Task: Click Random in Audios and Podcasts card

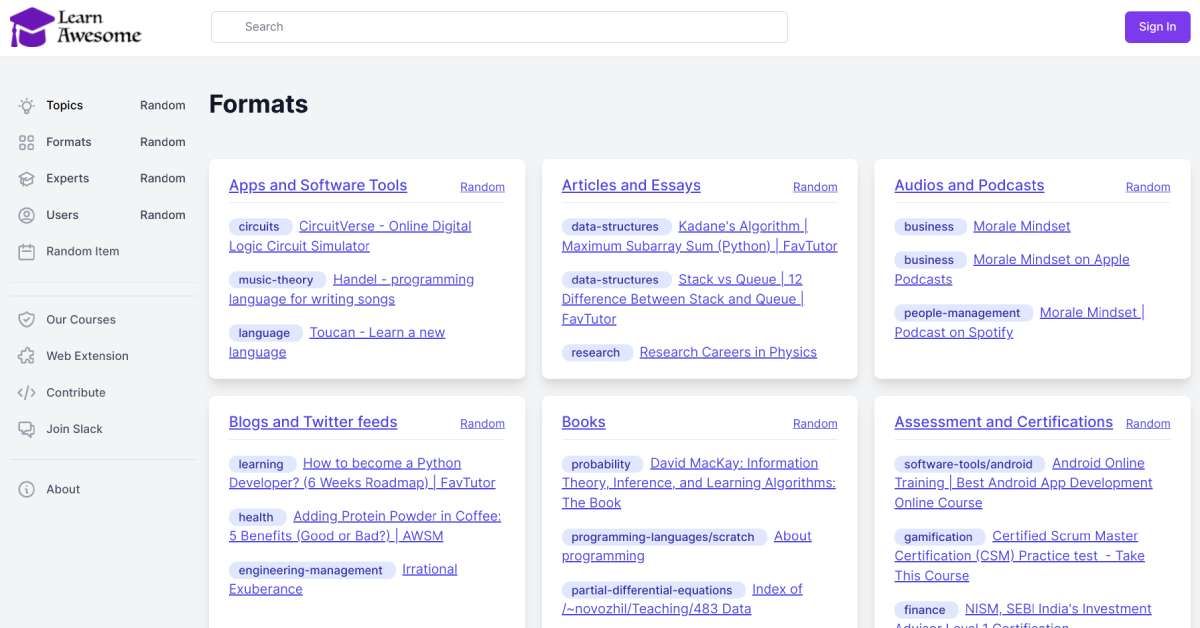Action: click(1147, 187)
